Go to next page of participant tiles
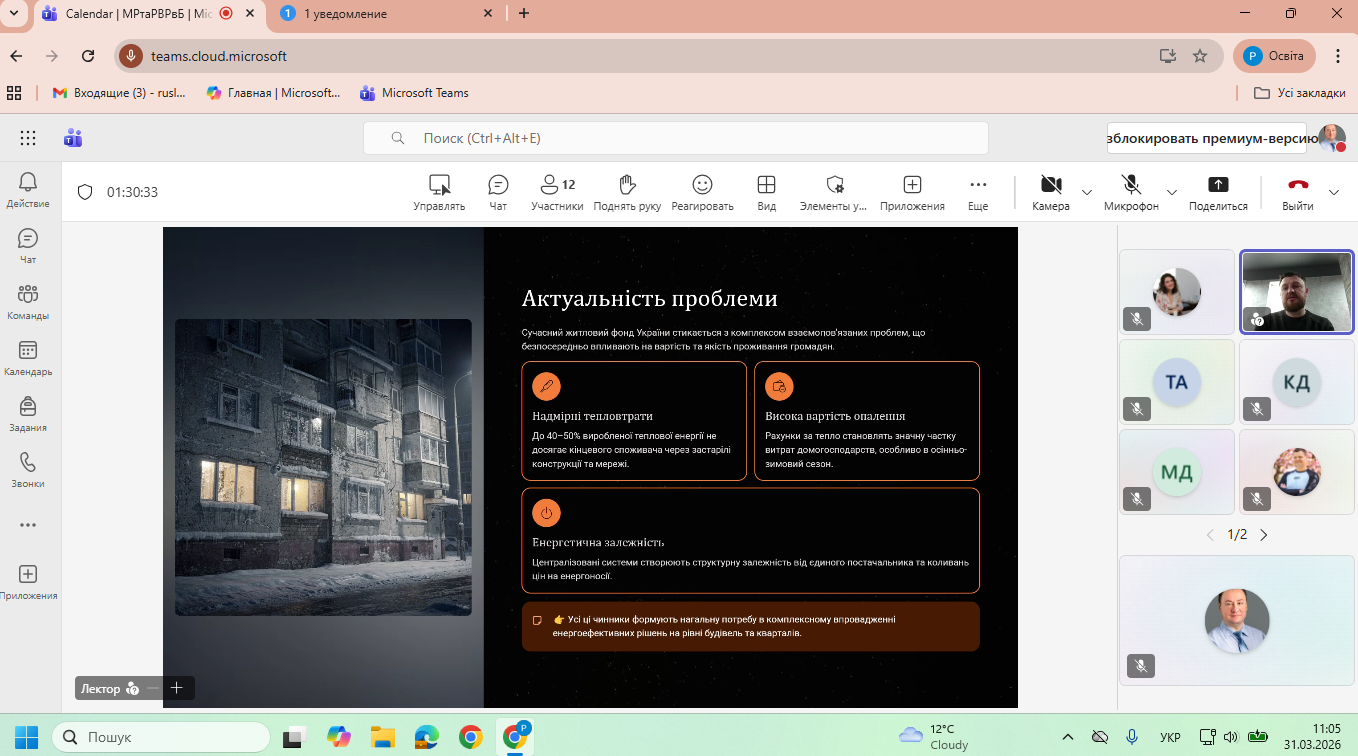Screen dimensions: 1358x756 pos(1264,535)
